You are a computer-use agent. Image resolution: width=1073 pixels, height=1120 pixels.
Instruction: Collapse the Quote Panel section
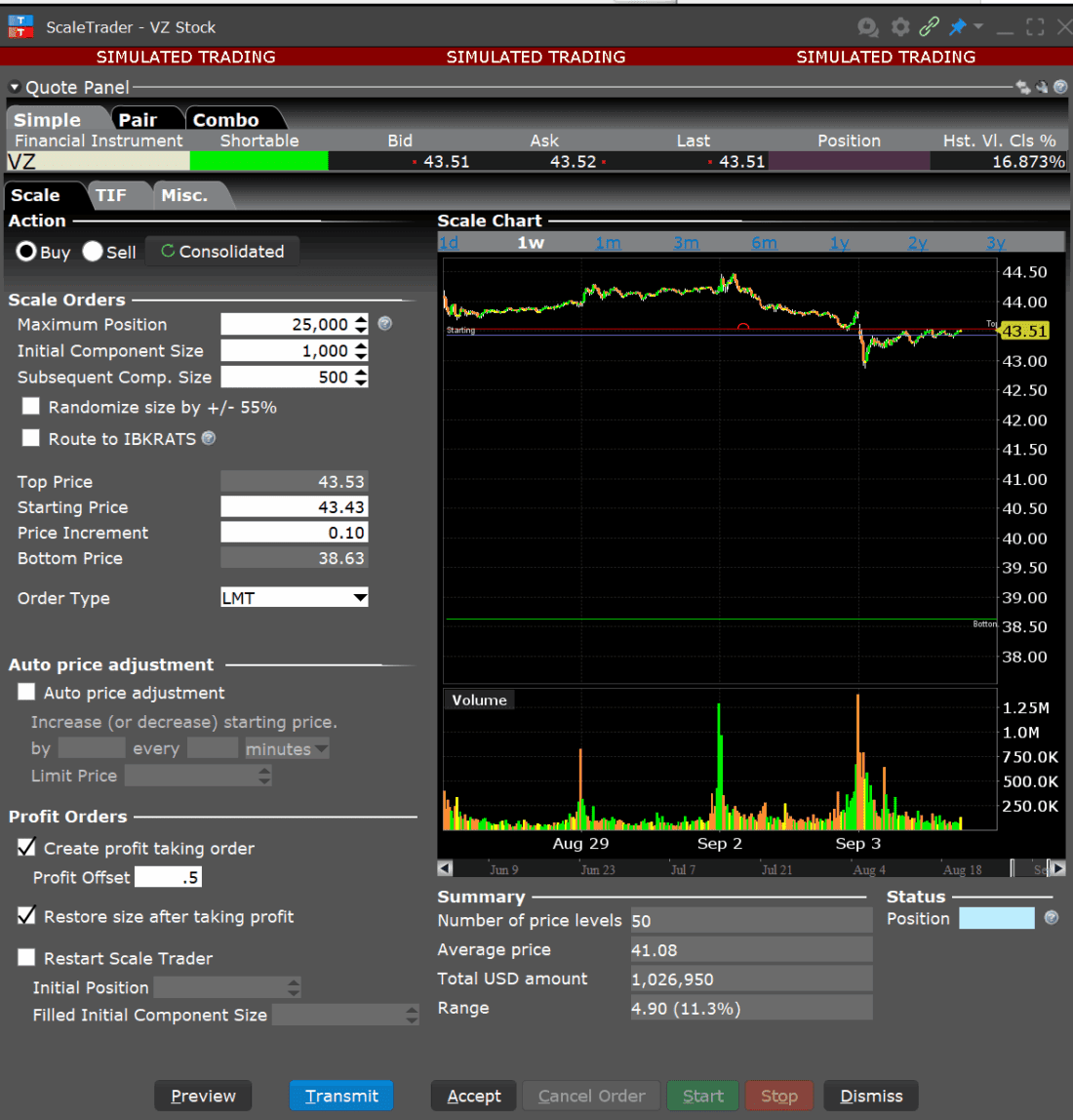point(15,88)
